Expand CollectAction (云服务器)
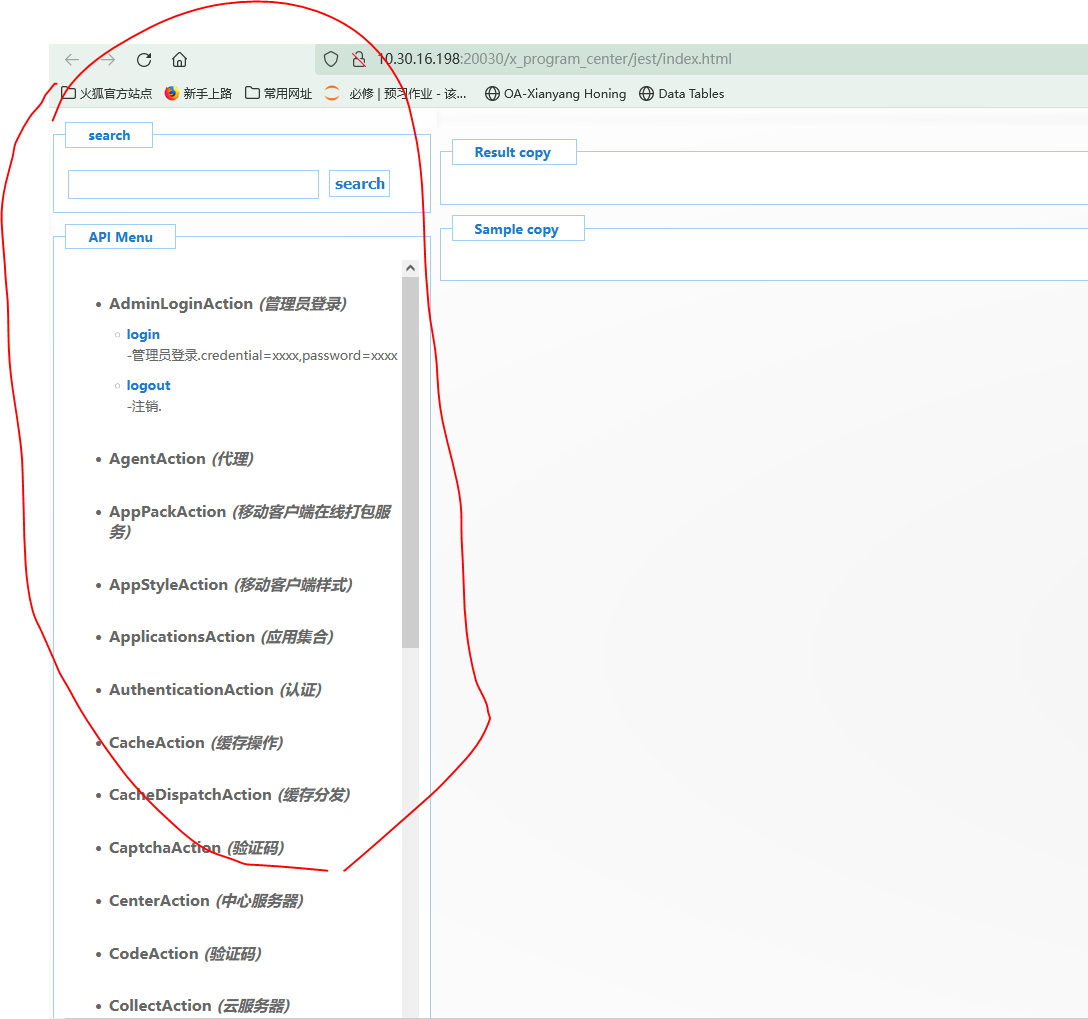This screenshot has width=1088, height=1019. tap(200, 1006)
